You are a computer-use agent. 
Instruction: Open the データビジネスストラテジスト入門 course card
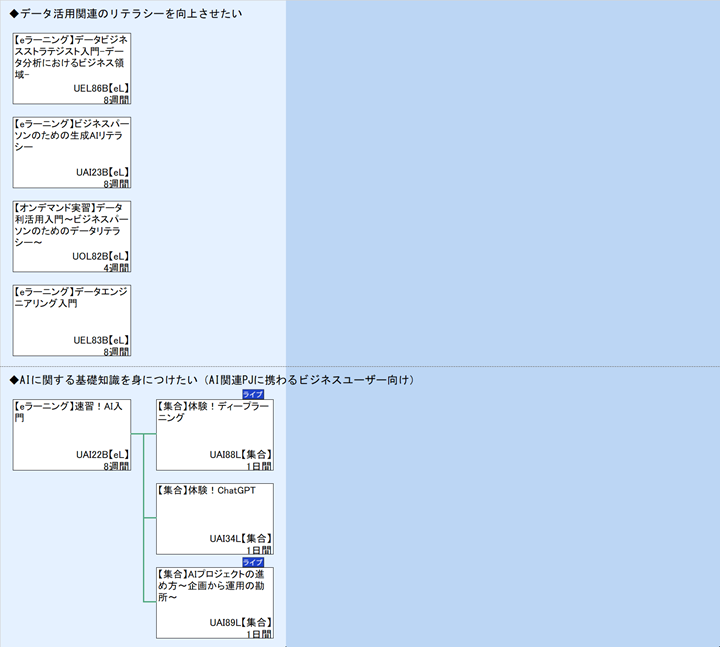[72, 68]
